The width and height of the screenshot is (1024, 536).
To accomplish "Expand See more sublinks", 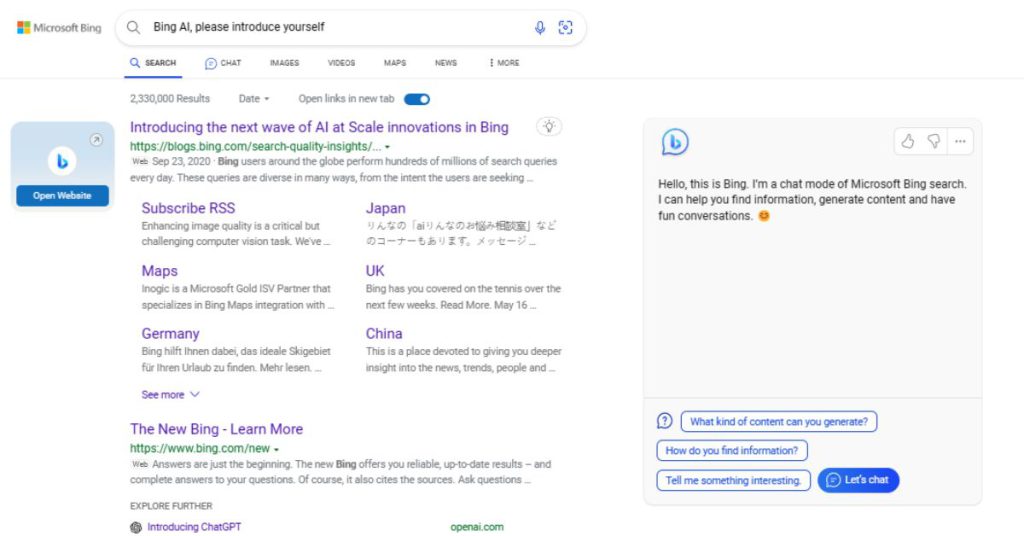I will [x=170, y=394].
